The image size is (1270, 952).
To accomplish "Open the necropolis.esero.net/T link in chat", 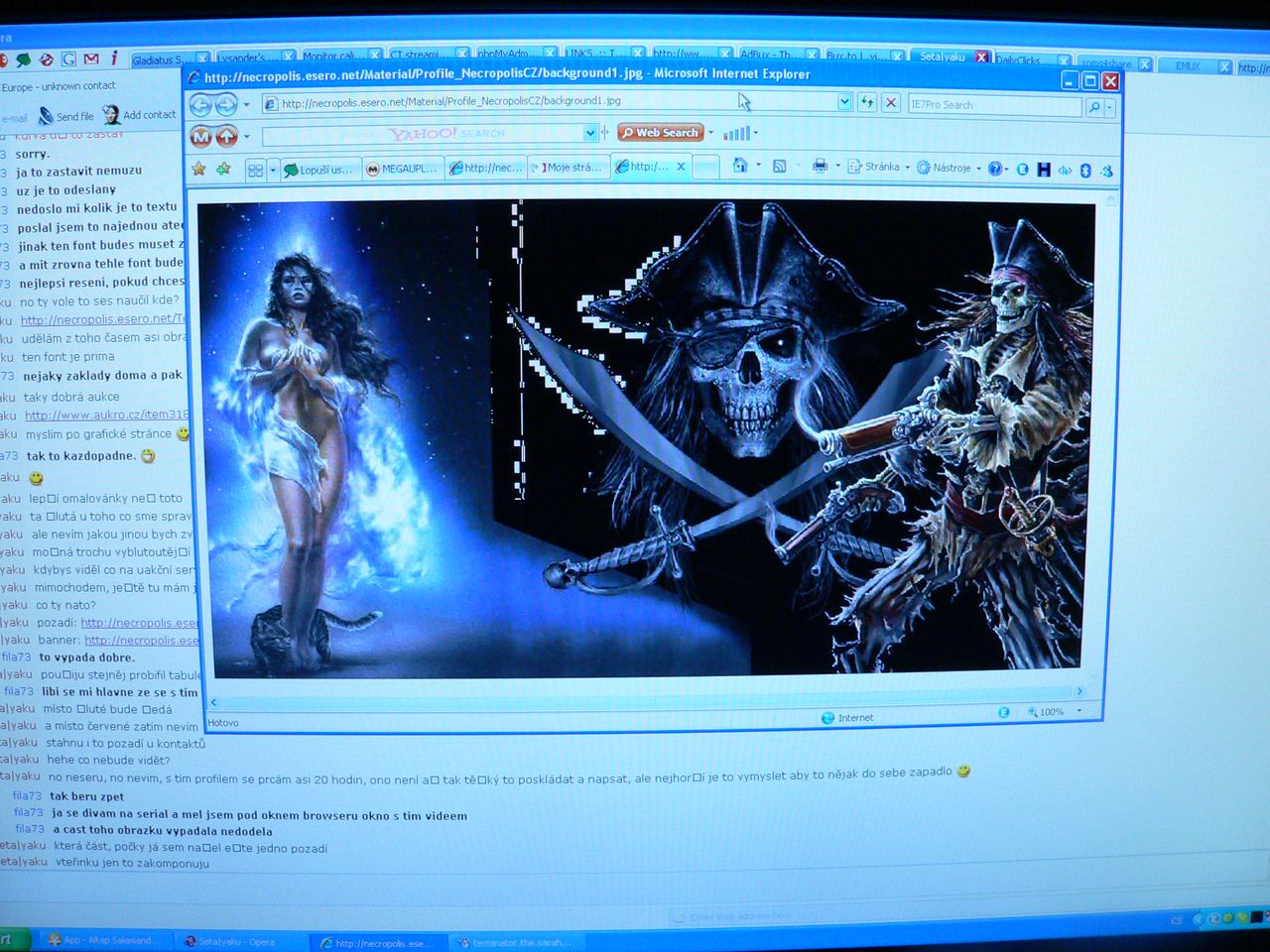I will (x=103, y=319).
